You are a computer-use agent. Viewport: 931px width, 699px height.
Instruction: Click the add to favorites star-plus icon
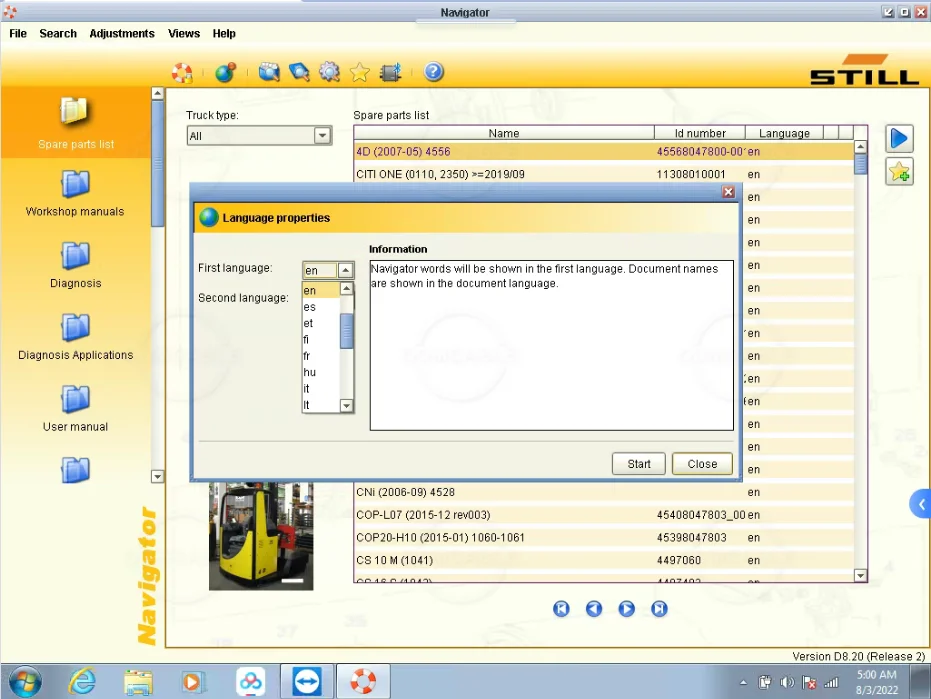click(x=899, y=172)
